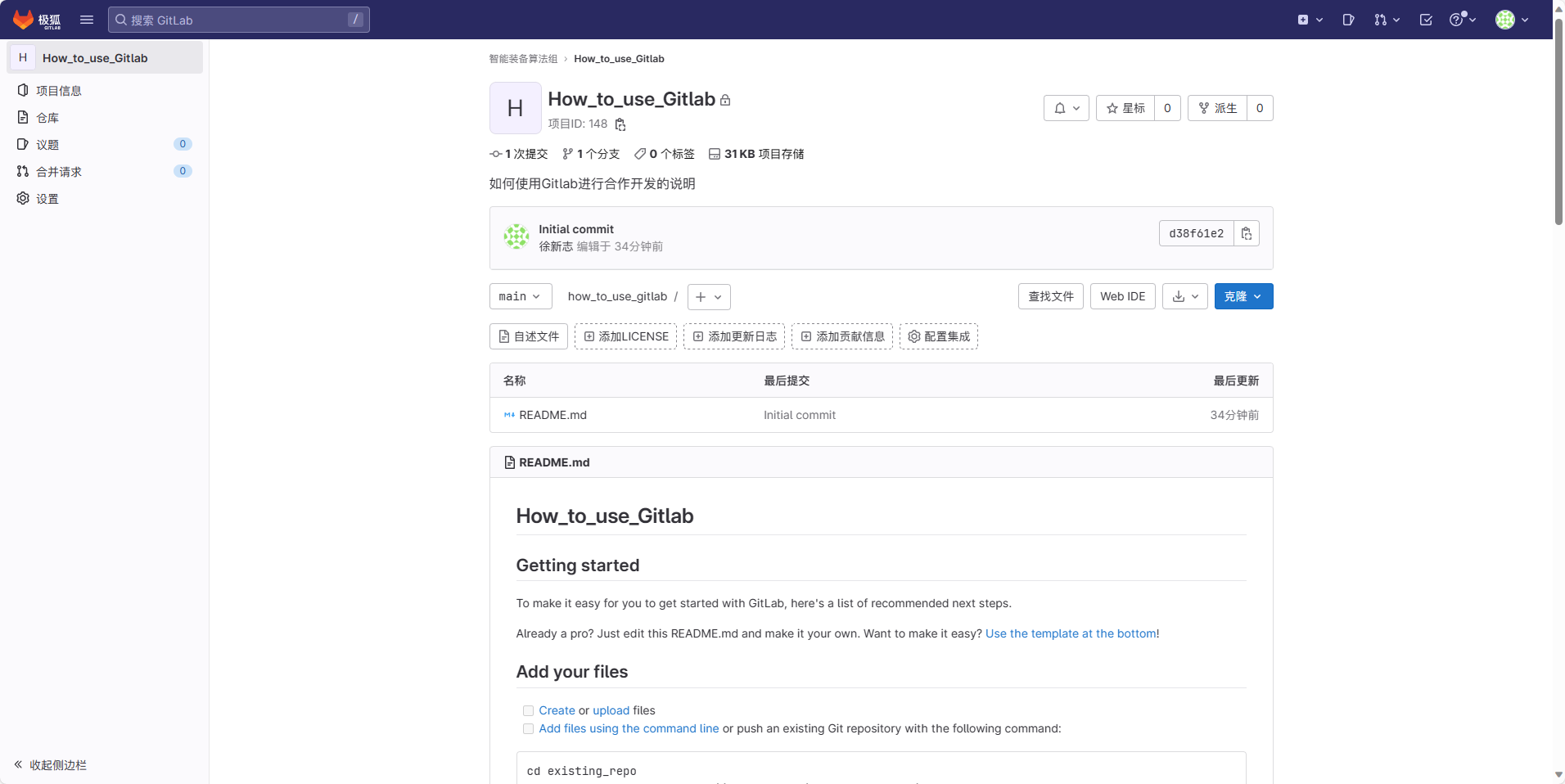This screenshot has width=1565, height=784.
Task: Open the Initial commit link in commit box
Action: pos(576,229)
